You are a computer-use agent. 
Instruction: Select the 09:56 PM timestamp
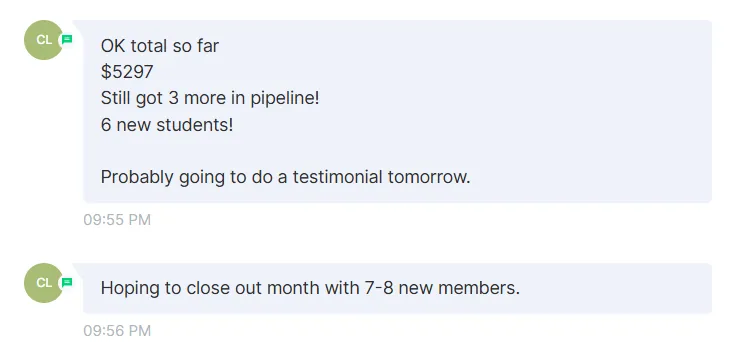tap(117, 331)
